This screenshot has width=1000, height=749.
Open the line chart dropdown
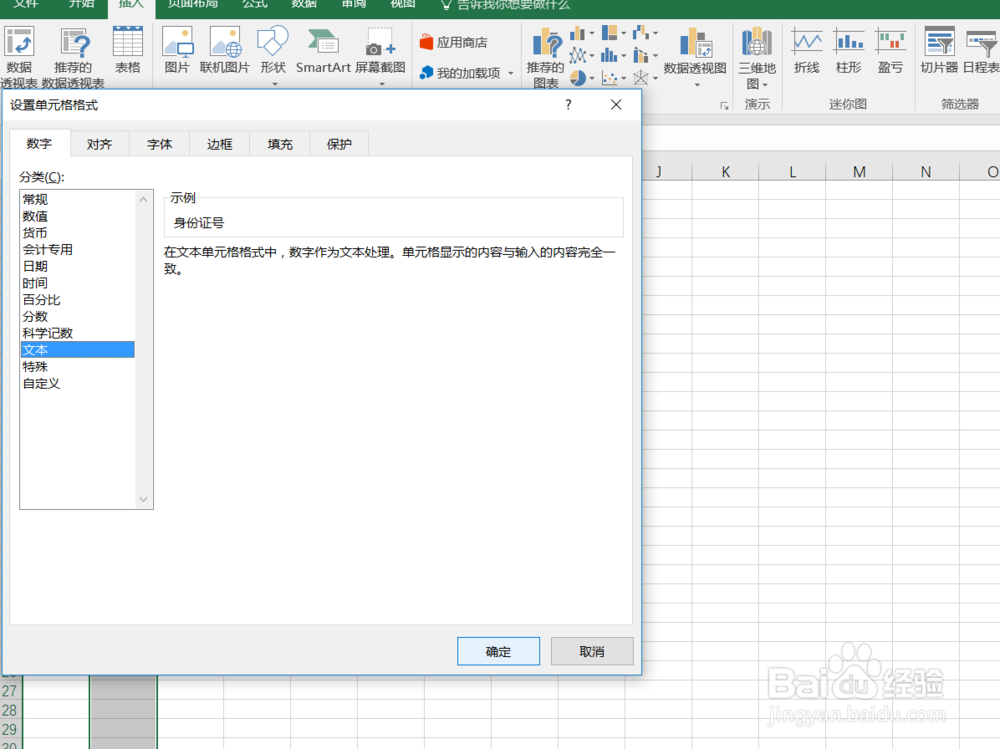click(582, 56)
